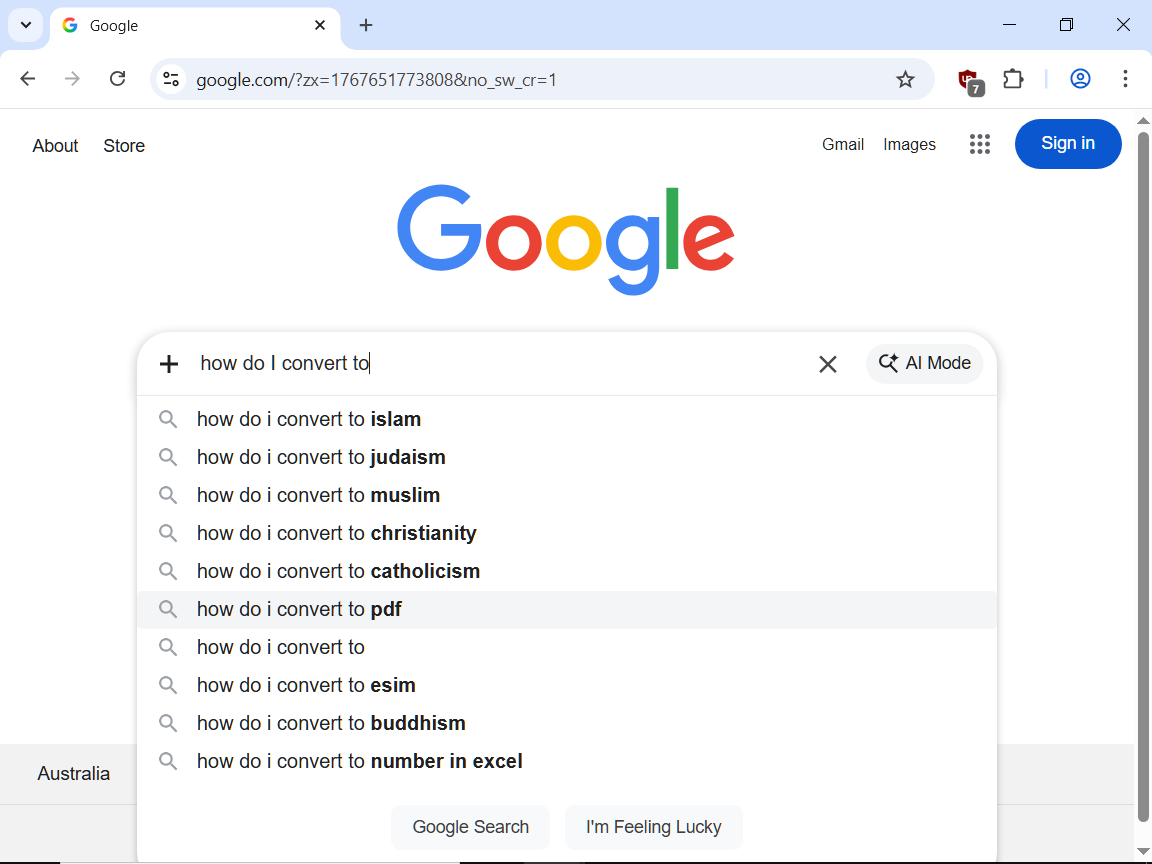Click the site info icon in address bar
The image size is (1152, 864).
(171, 79)
